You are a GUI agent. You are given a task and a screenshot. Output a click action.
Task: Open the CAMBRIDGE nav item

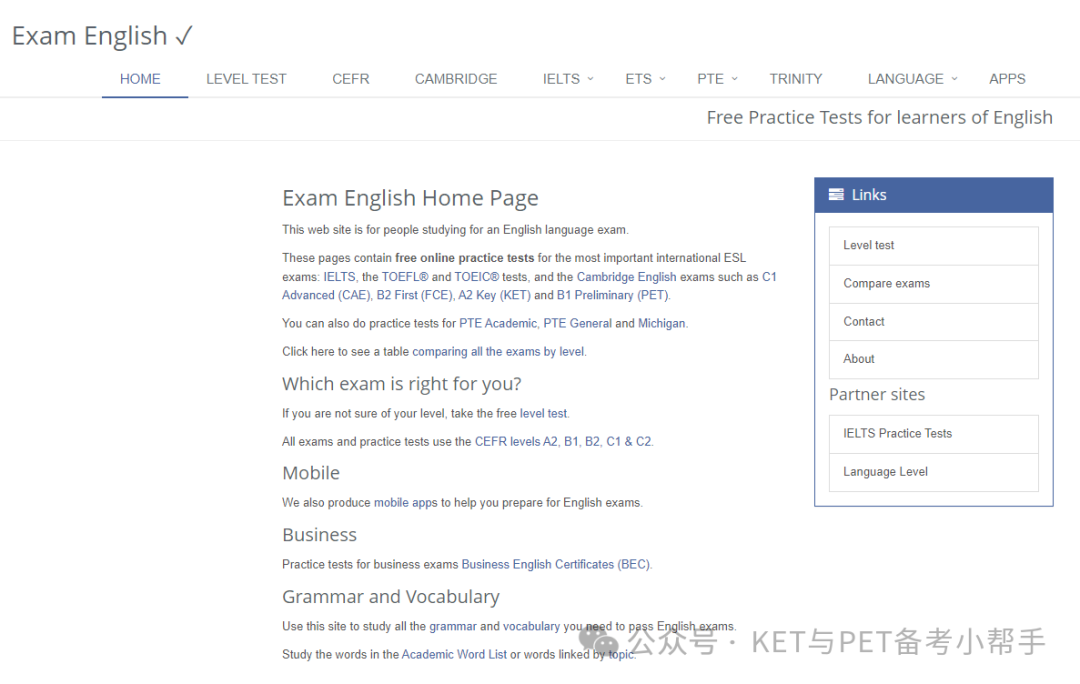click(456, 79)
